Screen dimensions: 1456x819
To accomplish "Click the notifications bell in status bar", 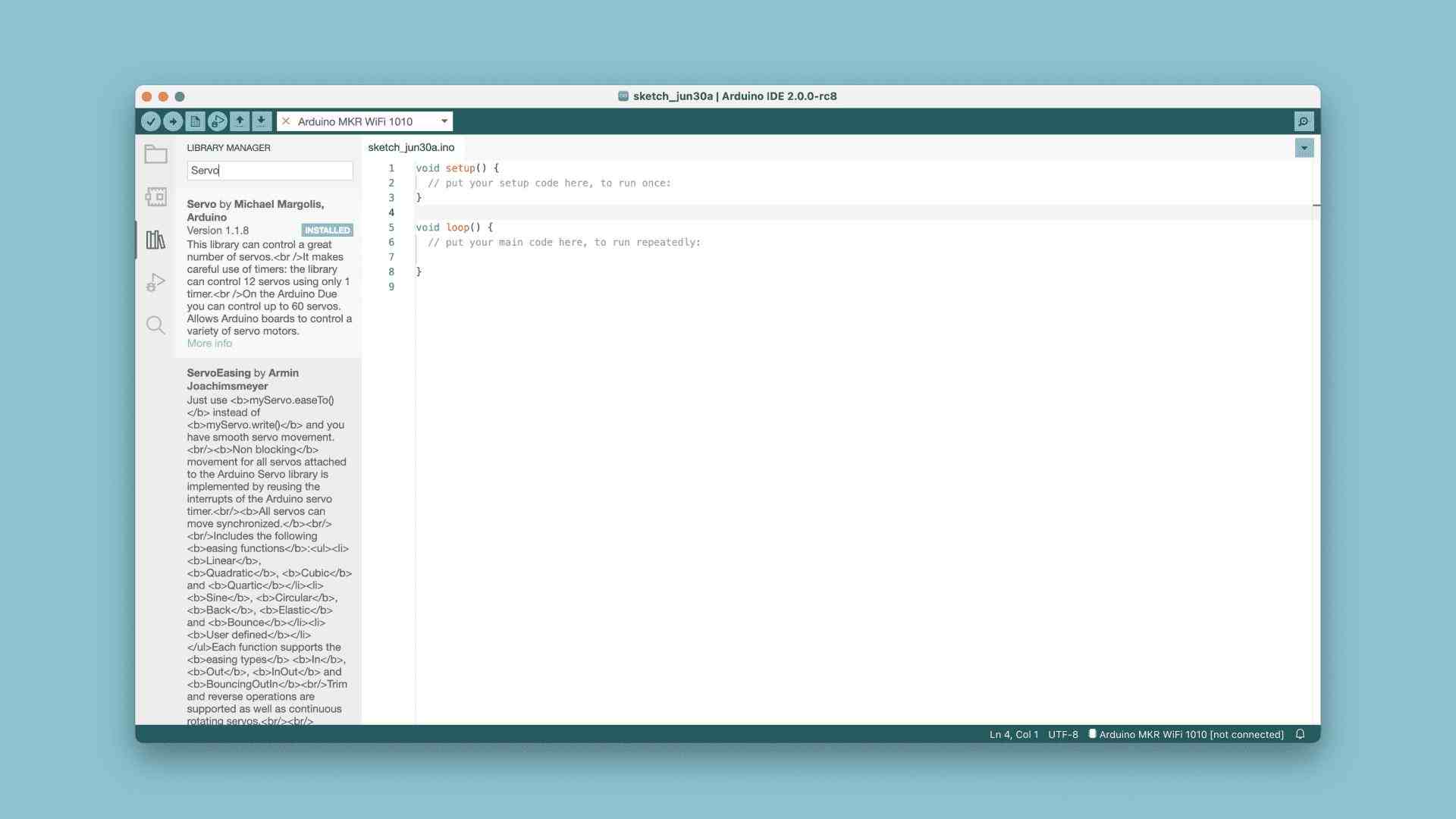I will [x=1300, y=734].
